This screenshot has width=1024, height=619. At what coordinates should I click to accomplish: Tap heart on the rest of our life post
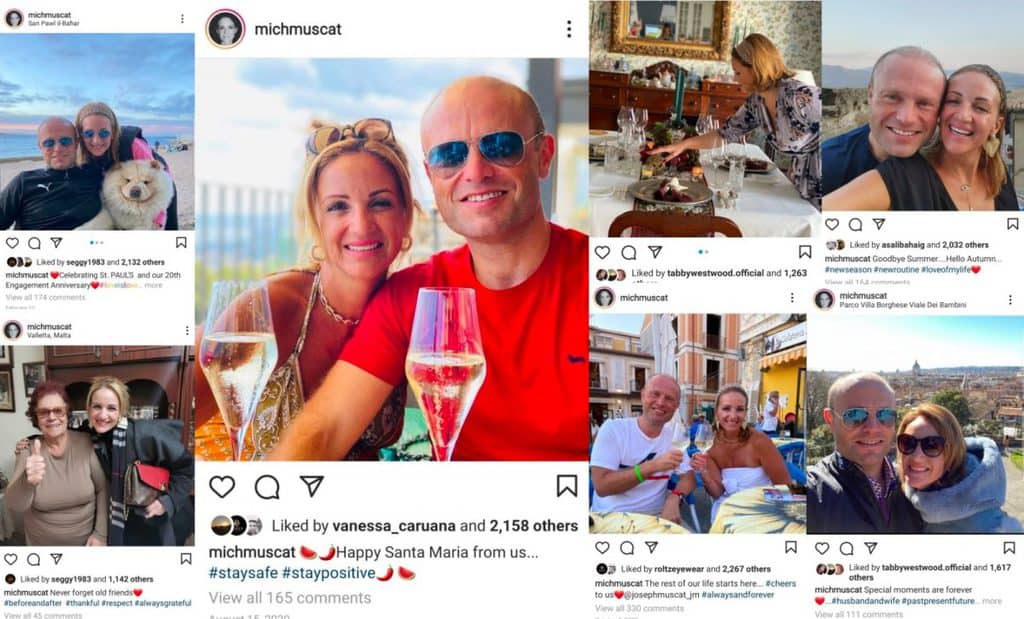602,547
